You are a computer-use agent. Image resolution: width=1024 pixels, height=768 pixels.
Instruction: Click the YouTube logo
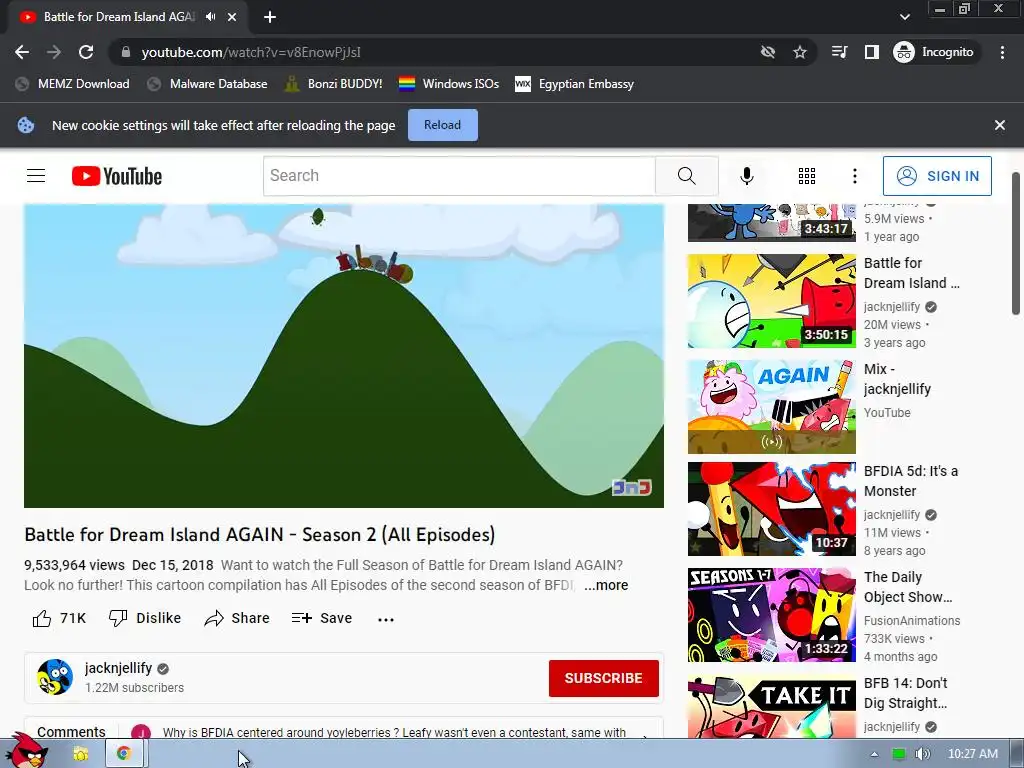[117, 176]
